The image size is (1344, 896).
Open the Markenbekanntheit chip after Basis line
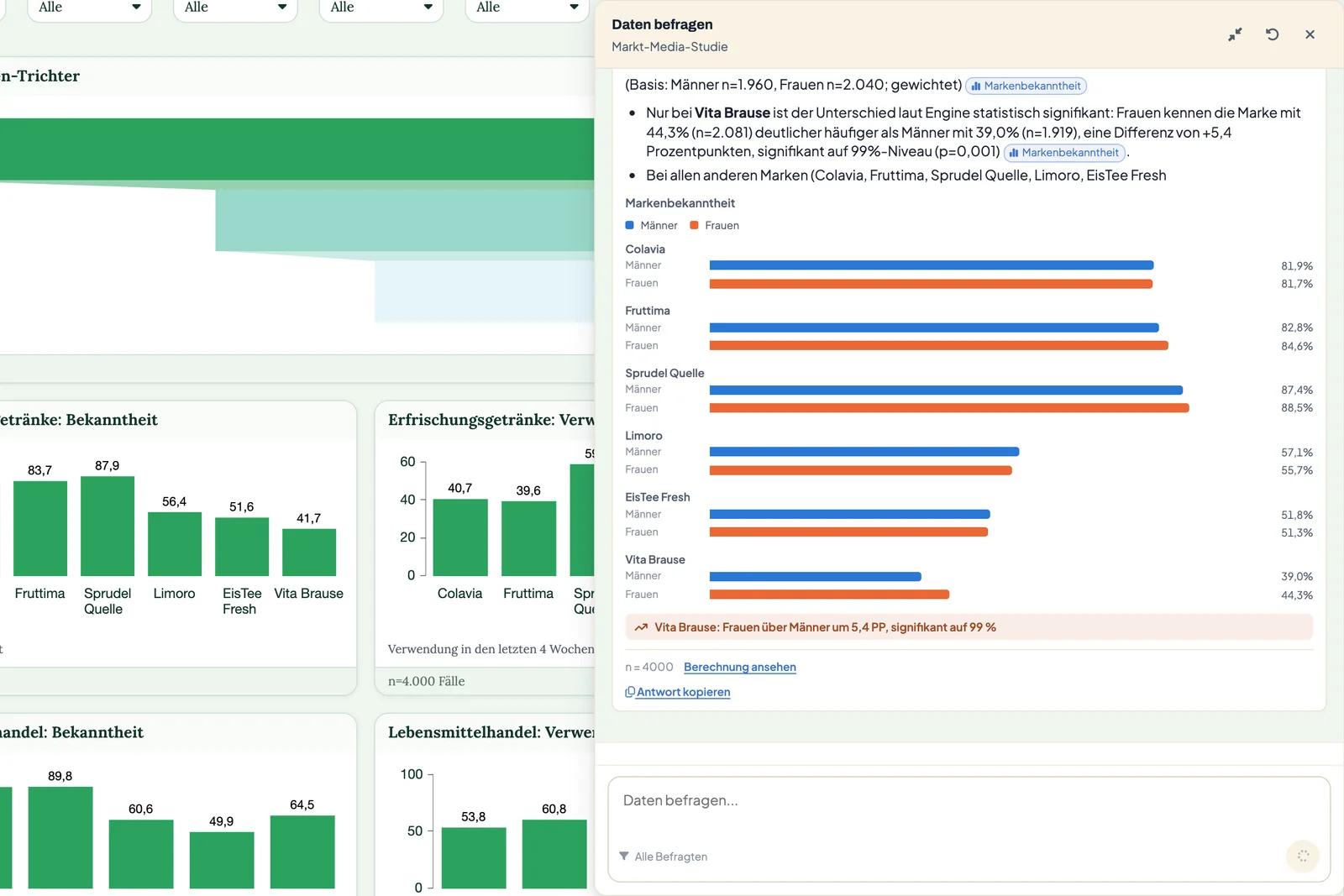pos(1026,86)
